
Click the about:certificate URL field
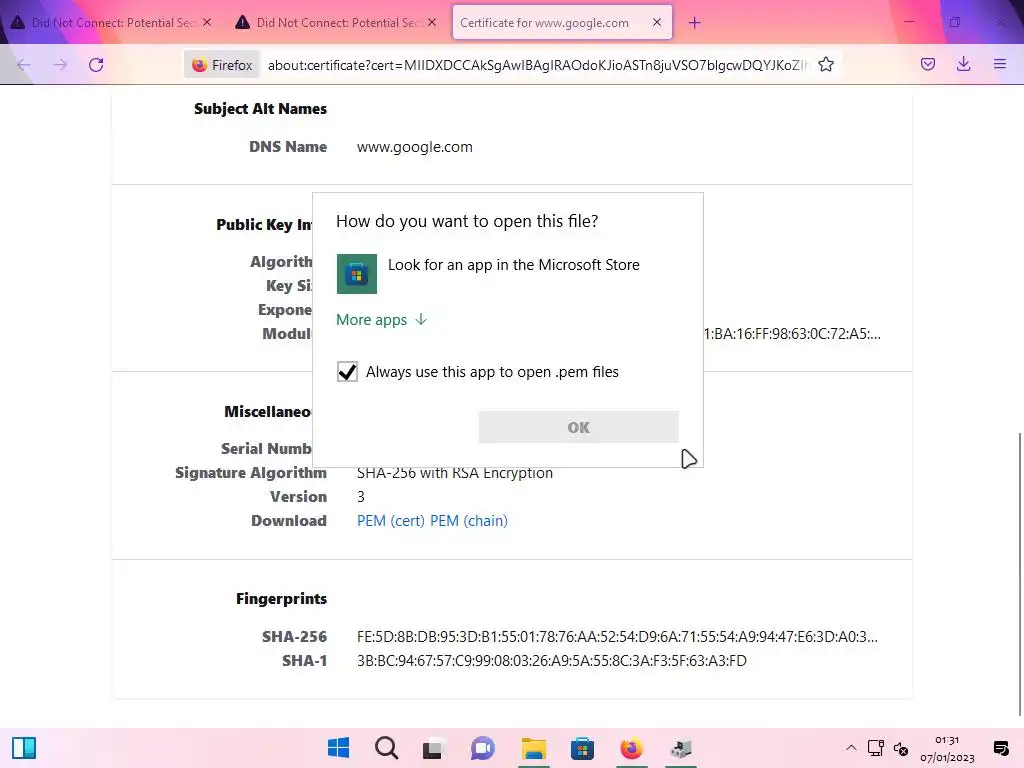537,65
